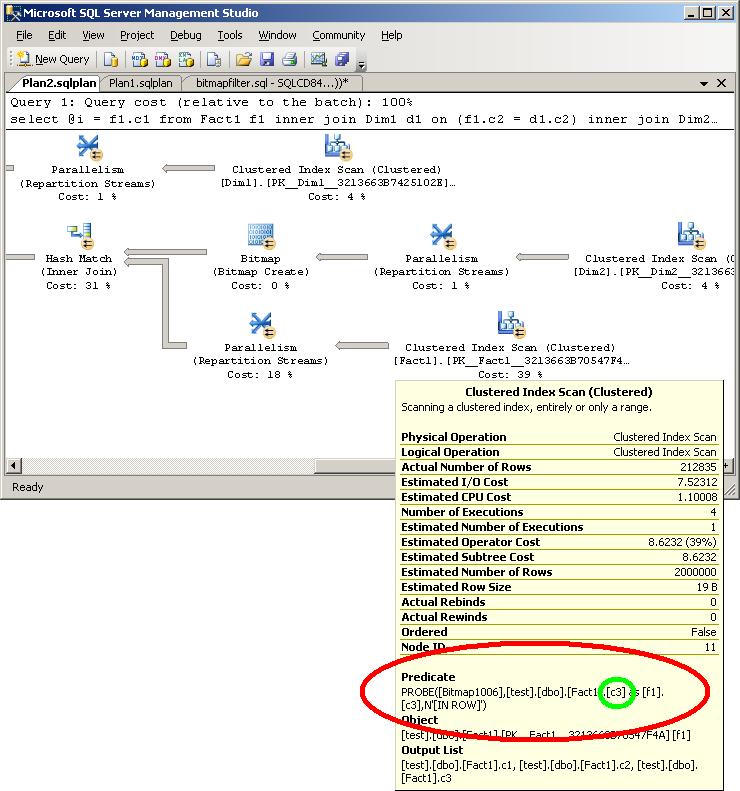The width and height of the screenshot is (740, 791).
Task: Switch to the Plan2.sqlplan tab
Action: pyautogui.click(x=59, y=83)
